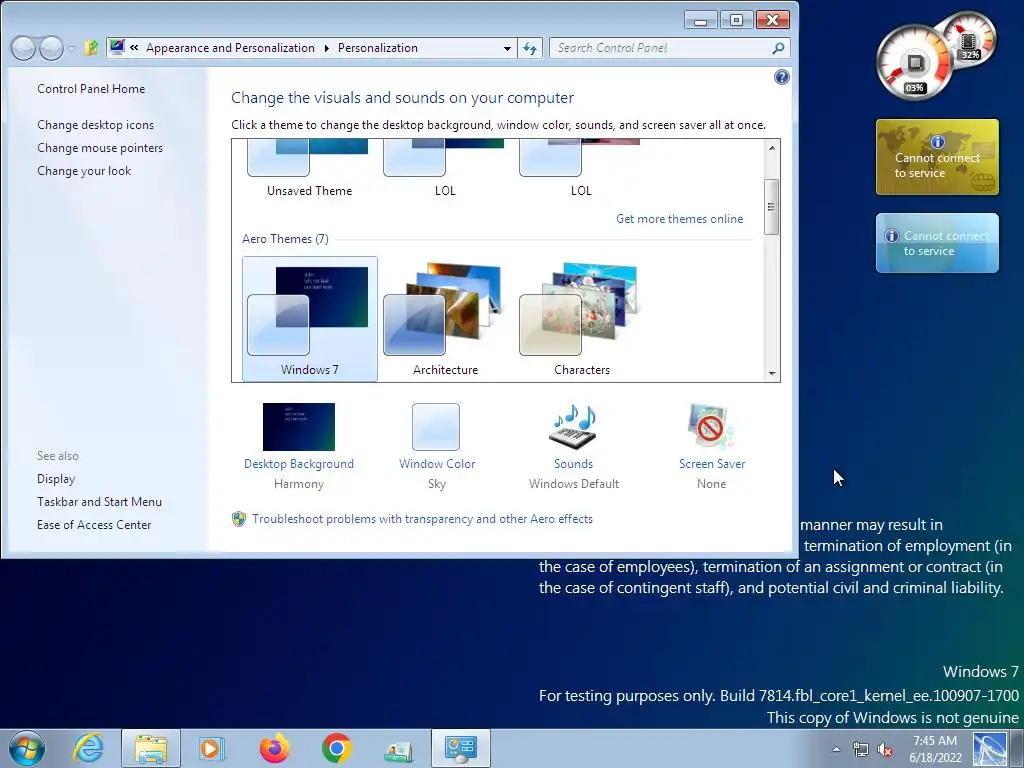The height and width of the screenshot is (768, 1024).
Task: Click the shield icon beside Troubleshoot link
Action: coord(239,519)
